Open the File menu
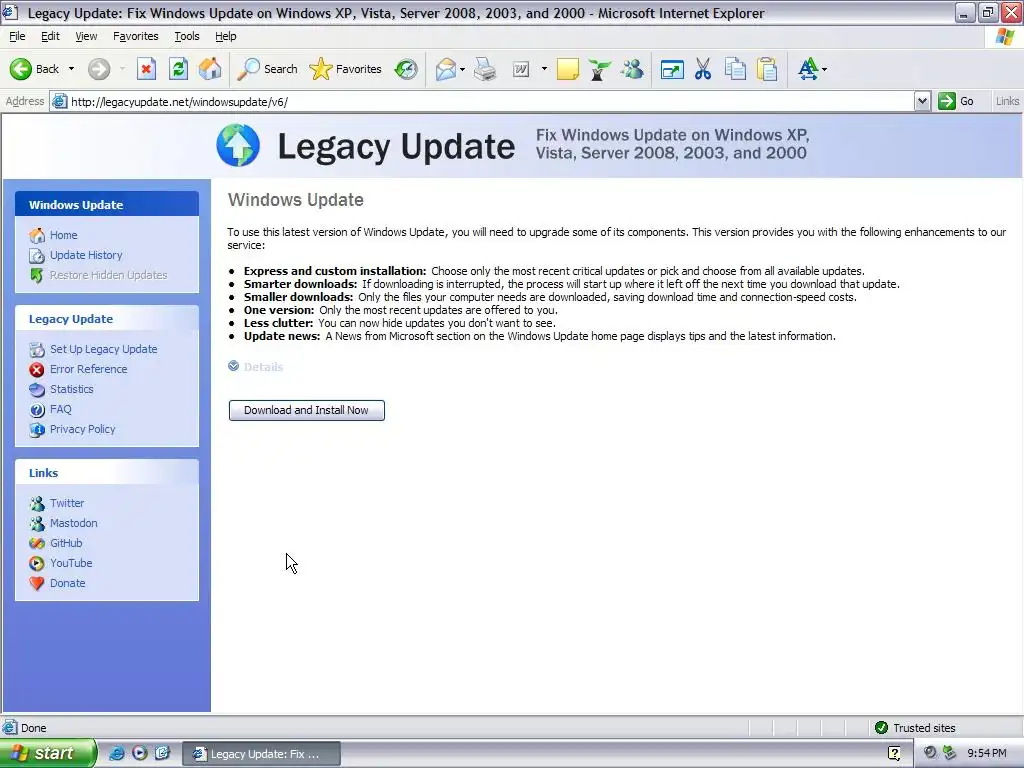The width and height of the screenshot is (1024, 768). tap(17, 37)
